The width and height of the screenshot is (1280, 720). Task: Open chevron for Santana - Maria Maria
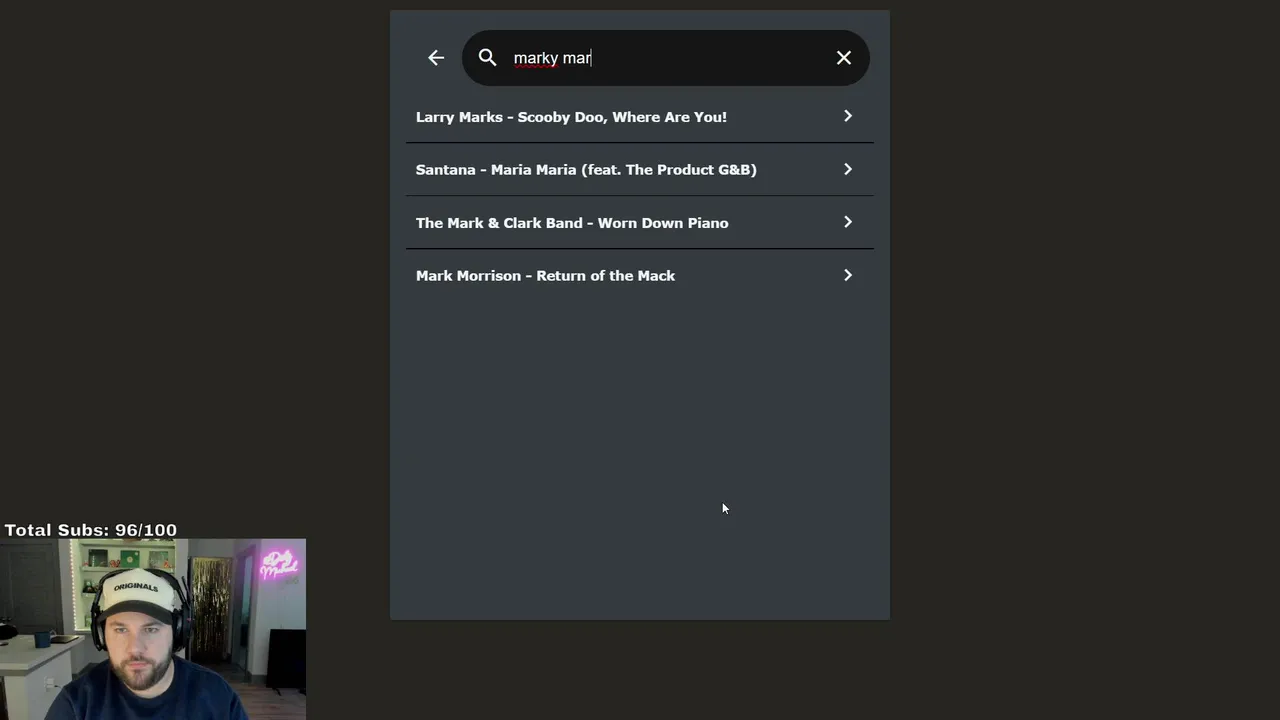pyautogui.click(x=848, y=169)
